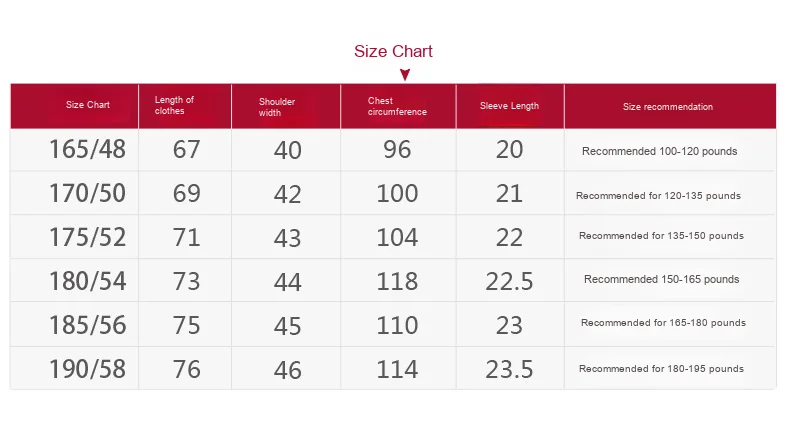Select the 165/48 size cell
This screenshot has height=442, width=790.
(x=88, y=150)
